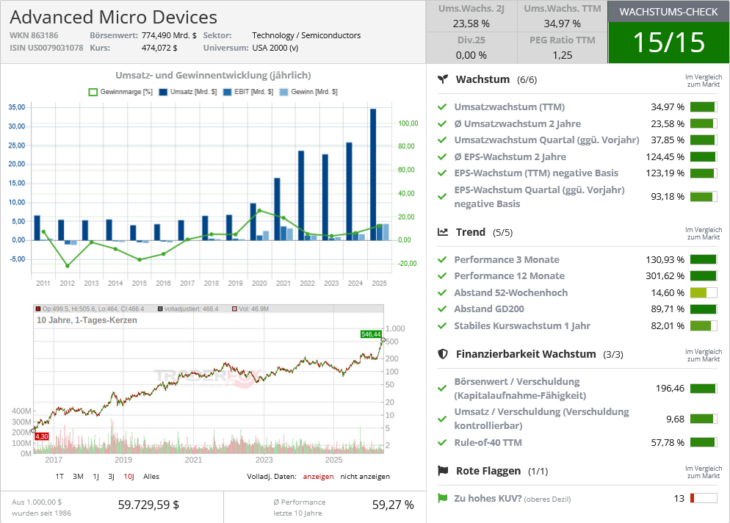Image resolution: width=730 pixels, height=523 pixels.
Task: Click red market comparison bar for KUV
Action: [703, 498]
